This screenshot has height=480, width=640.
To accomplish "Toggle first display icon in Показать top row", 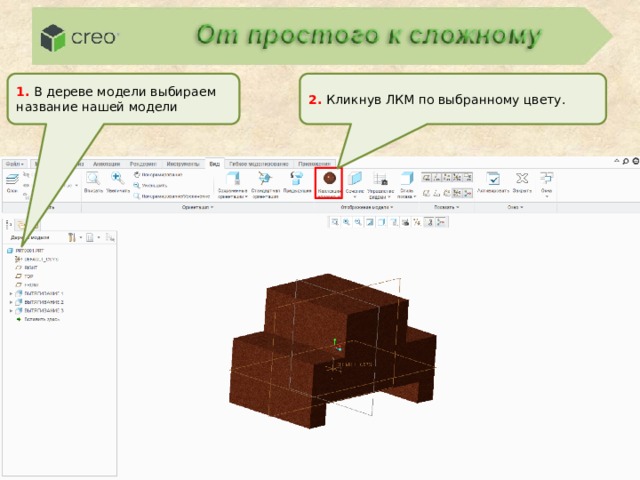I will click(x=427, y=177).
